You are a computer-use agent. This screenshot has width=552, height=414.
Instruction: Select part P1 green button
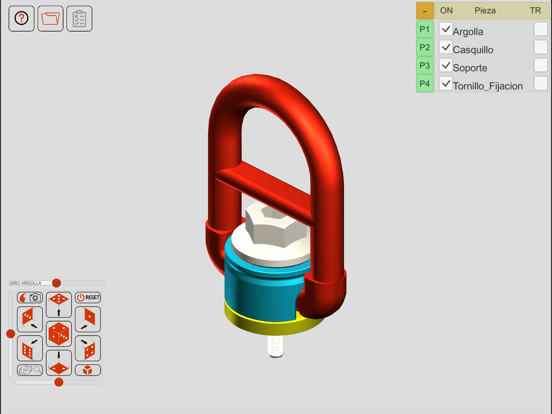click(425, 29)
